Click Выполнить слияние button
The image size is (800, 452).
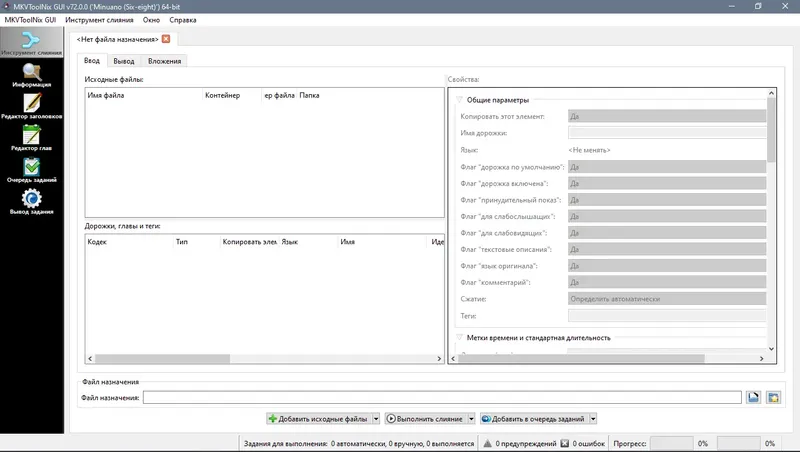point(425,419)
